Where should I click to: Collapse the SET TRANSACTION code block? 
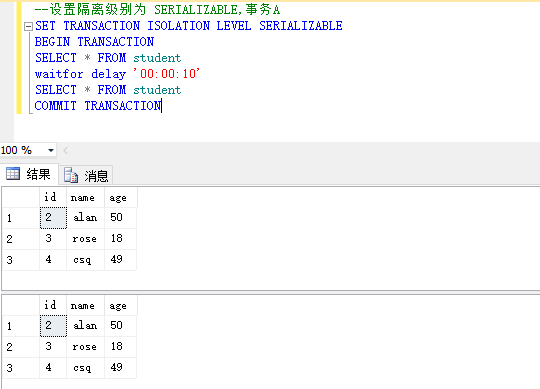coord(29,27)
